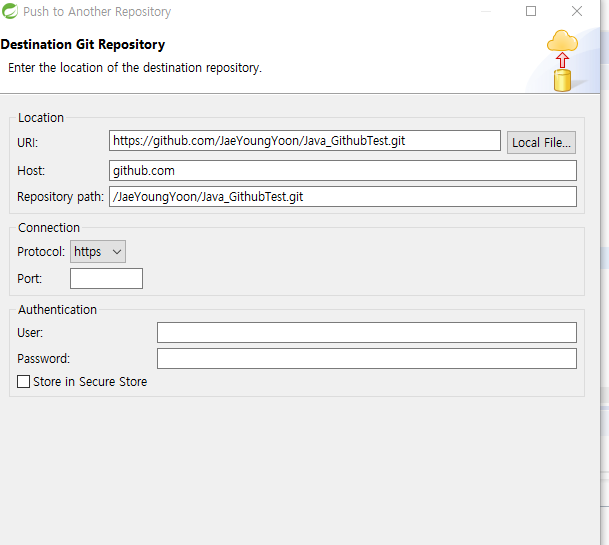Click the 'Enter the location of the destination repository.' text
This screenshot has height=545, width=609.
(135, 68)
